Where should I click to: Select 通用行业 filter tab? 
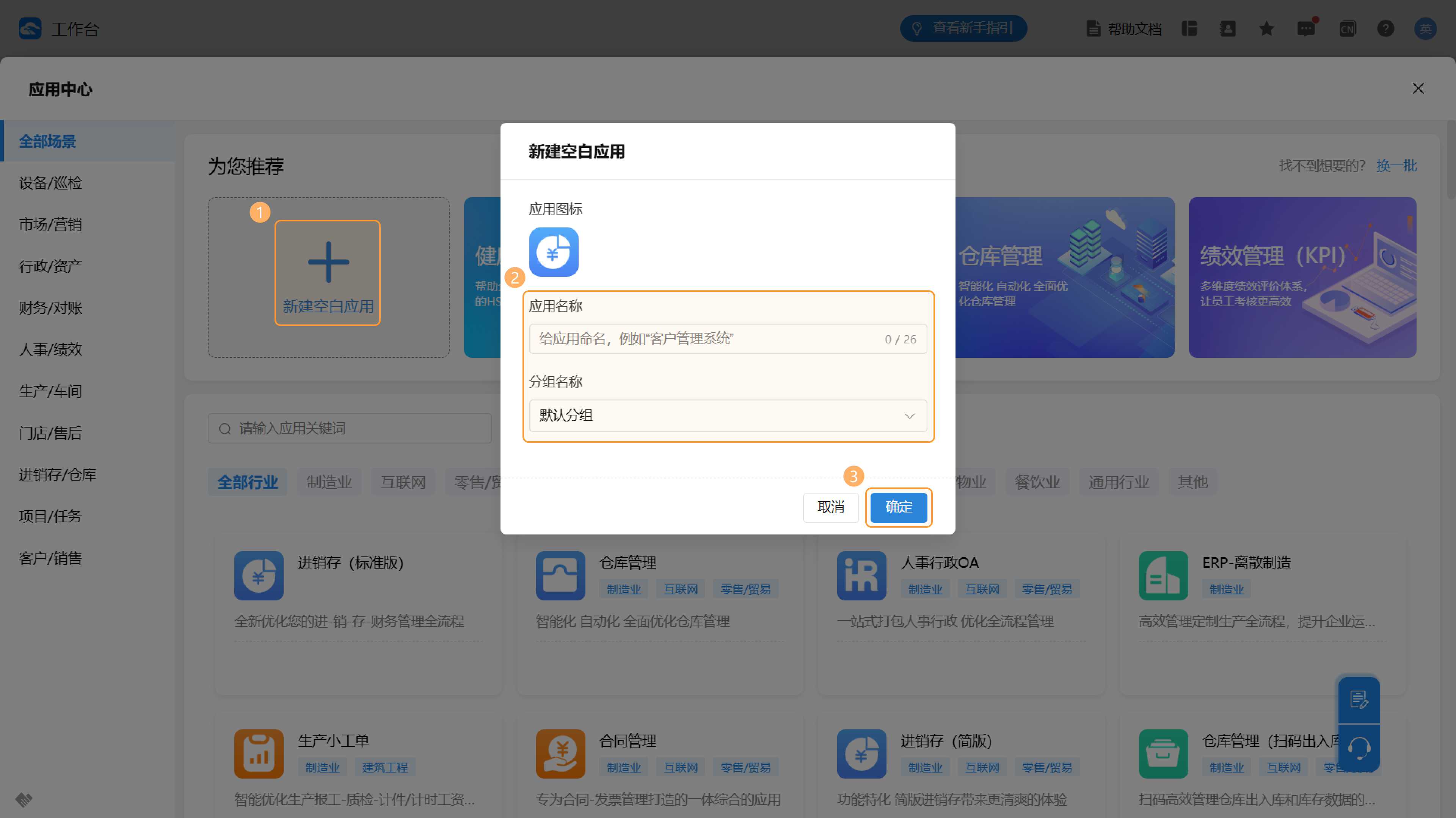tap(1119, 482)
